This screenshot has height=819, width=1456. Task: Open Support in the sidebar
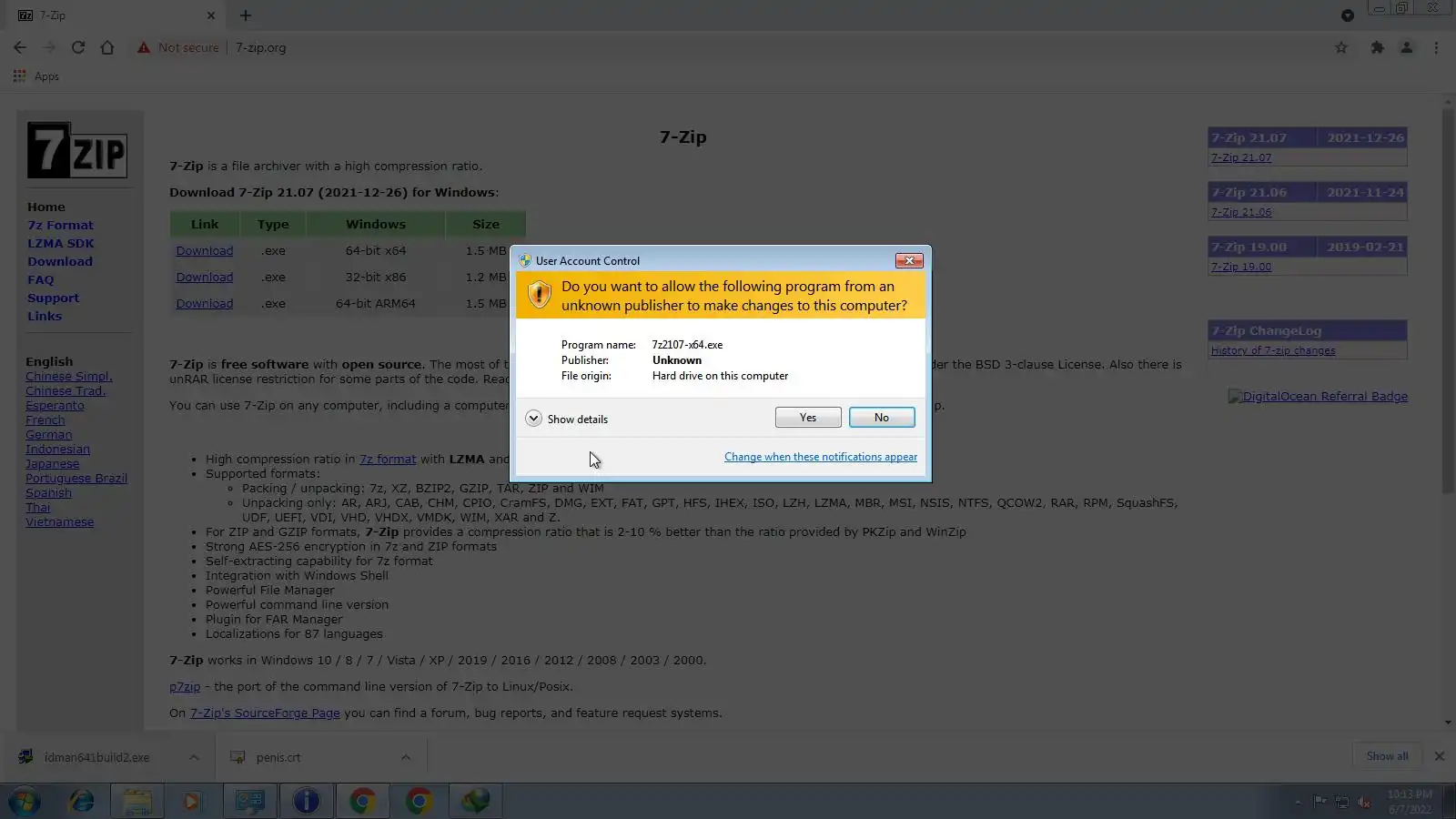click(53, 298)
